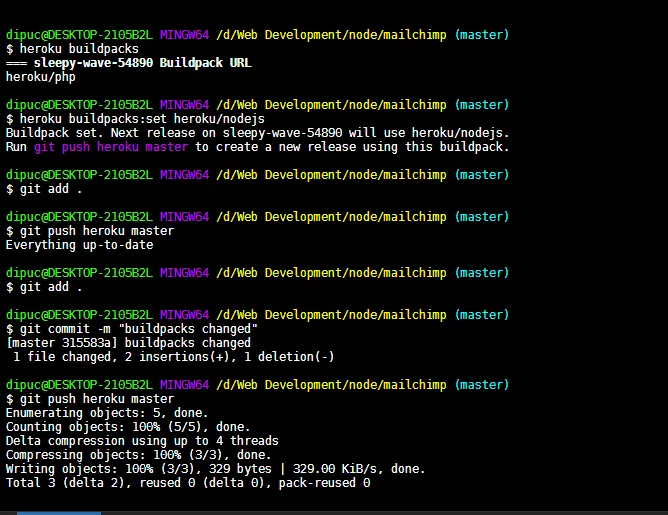Click the "git push heroku master" command above "Enumerating objects"

click(x=90, y=399)
